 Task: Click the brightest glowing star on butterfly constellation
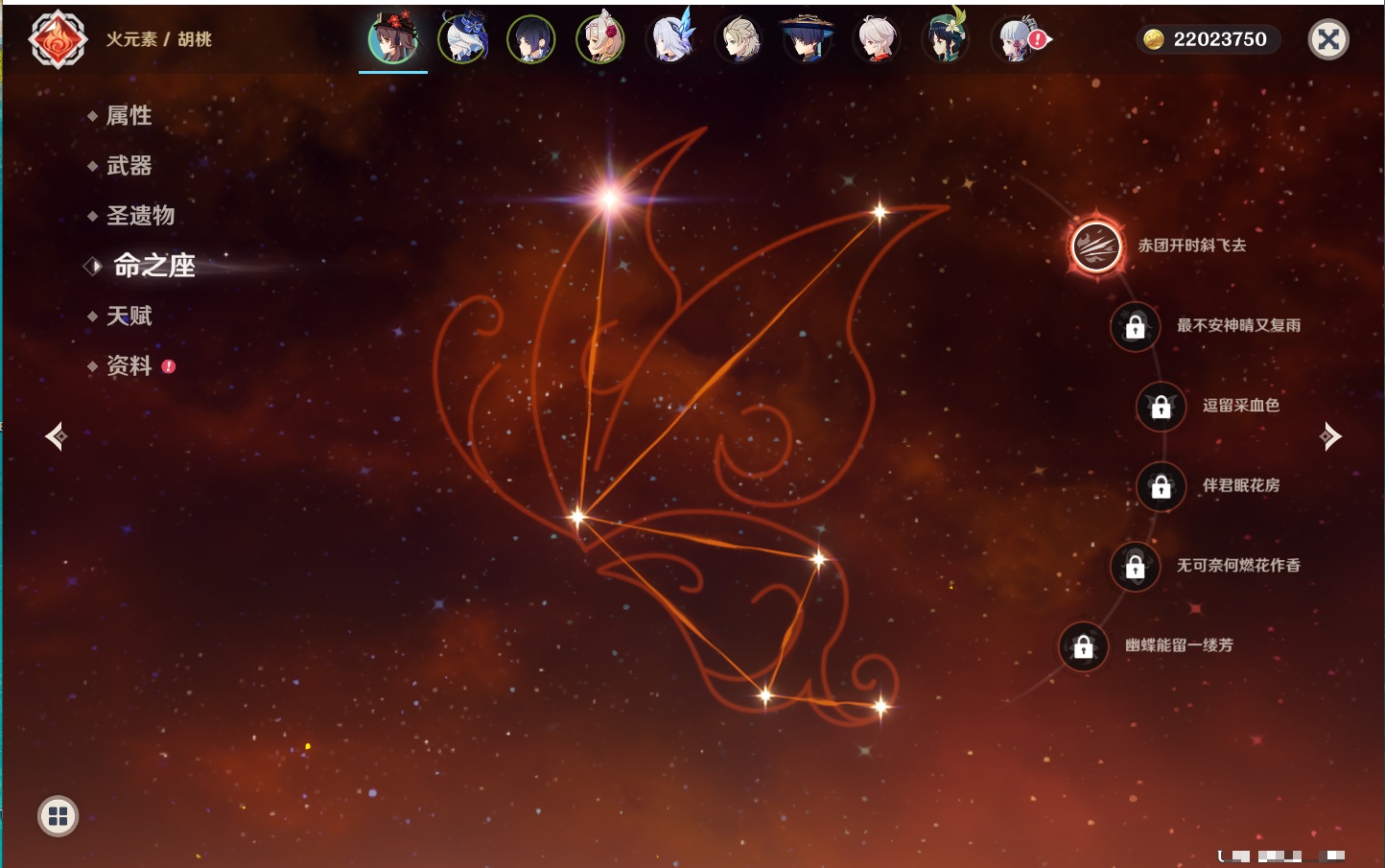(609, 199)
